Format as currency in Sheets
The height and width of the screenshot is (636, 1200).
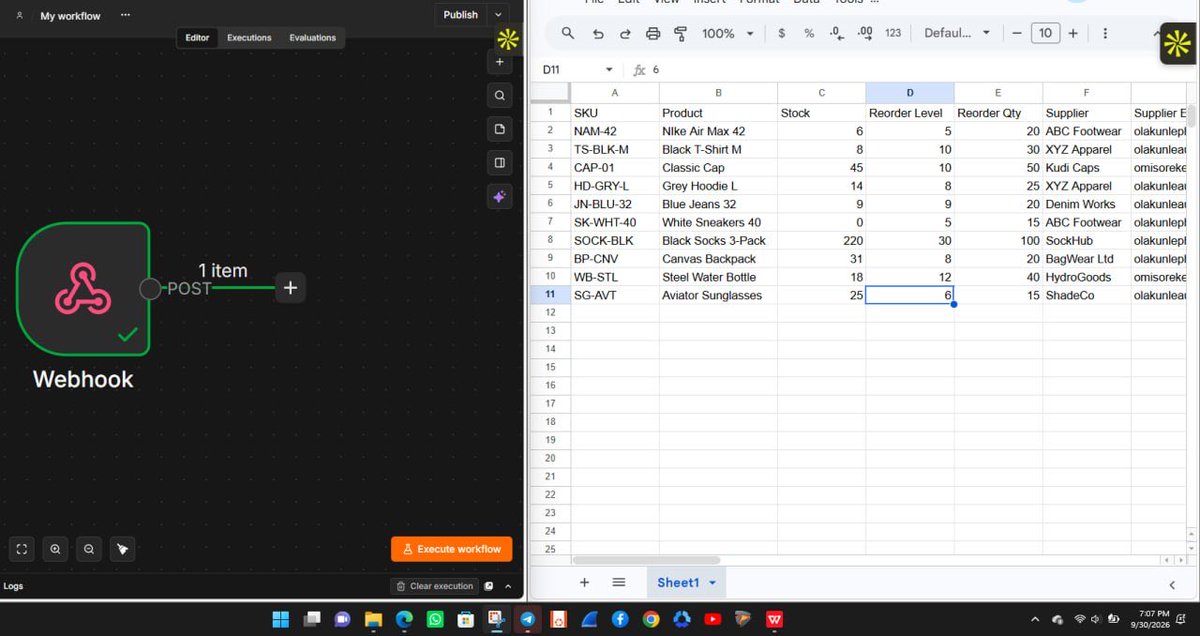pyautogui.click(x=781, y=33)
